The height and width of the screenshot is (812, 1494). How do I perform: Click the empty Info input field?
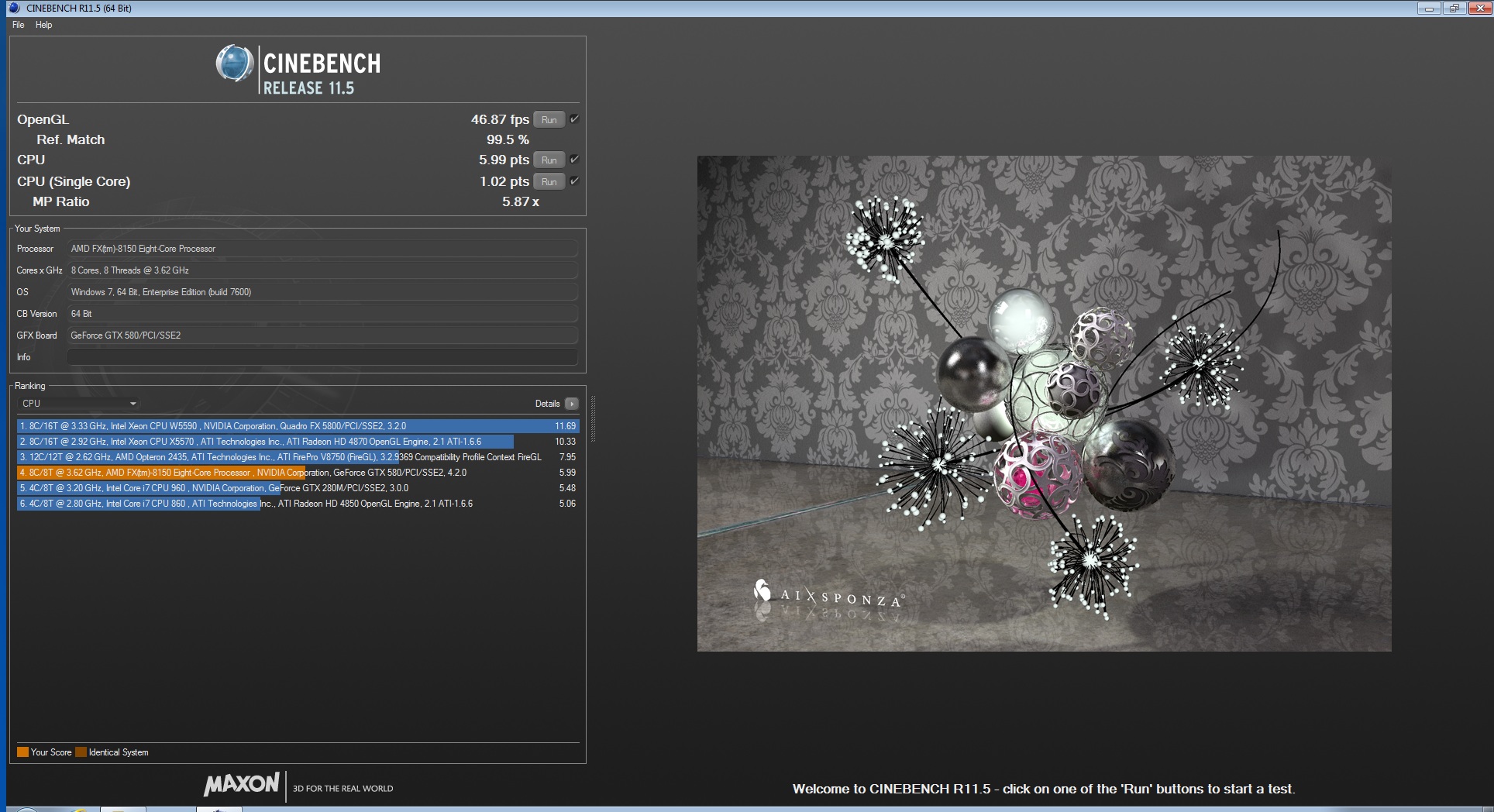(x=322, y=357)
